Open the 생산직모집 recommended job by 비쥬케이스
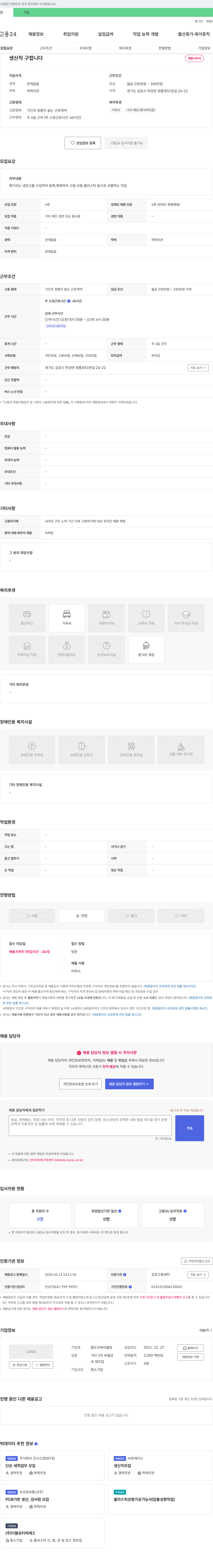Screen dimensions: 213x1568 122,1466
